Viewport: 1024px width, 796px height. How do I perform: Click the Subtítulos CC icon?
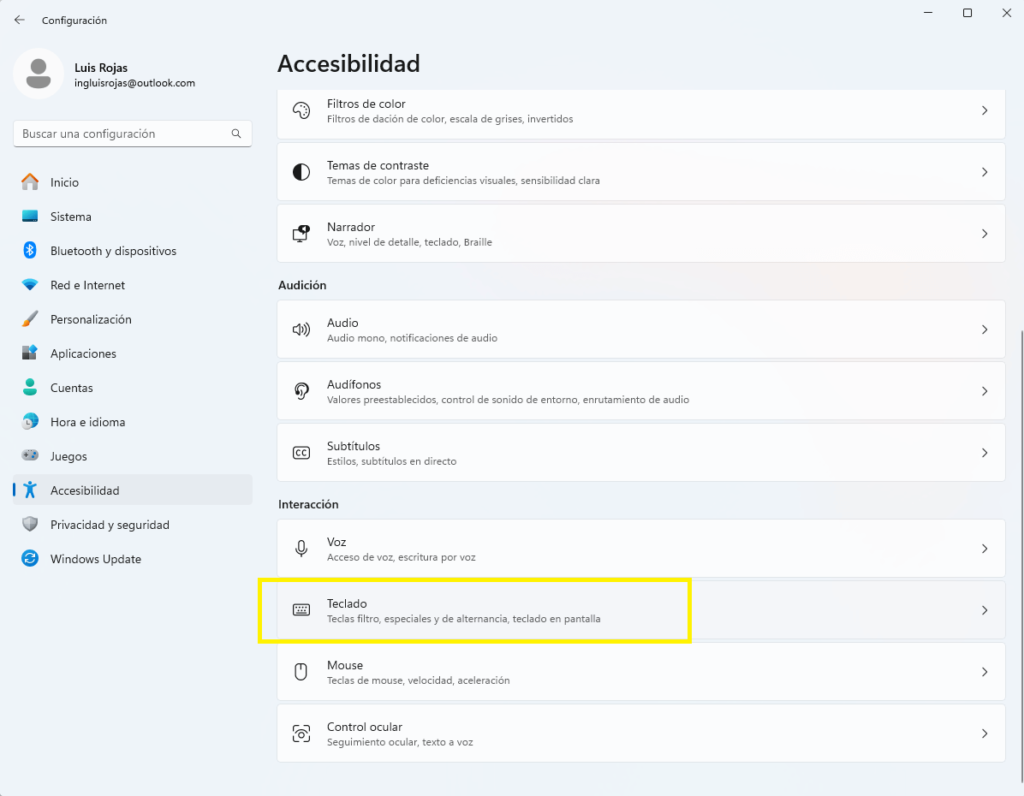301,453
